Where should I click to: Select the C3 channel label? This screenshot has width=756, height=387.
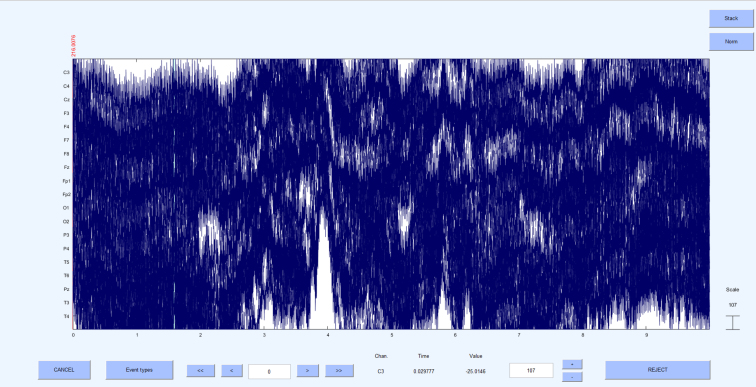click(x=66, y=73)
